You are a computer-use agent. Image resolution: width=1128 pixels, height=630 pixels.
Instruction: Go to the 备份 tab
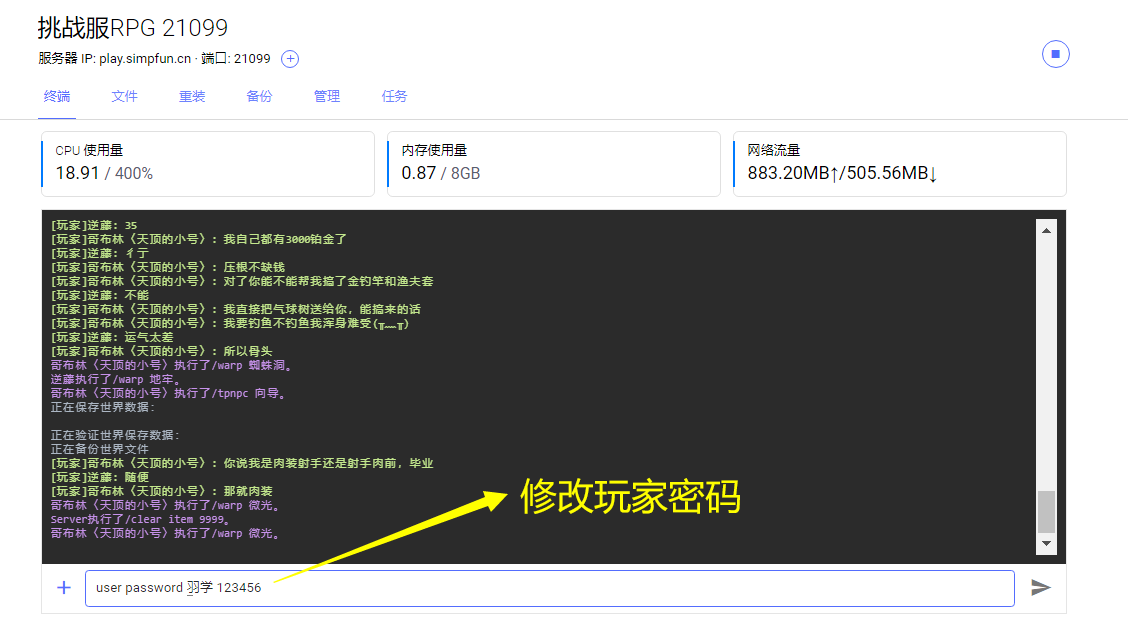tap(259, 96)
